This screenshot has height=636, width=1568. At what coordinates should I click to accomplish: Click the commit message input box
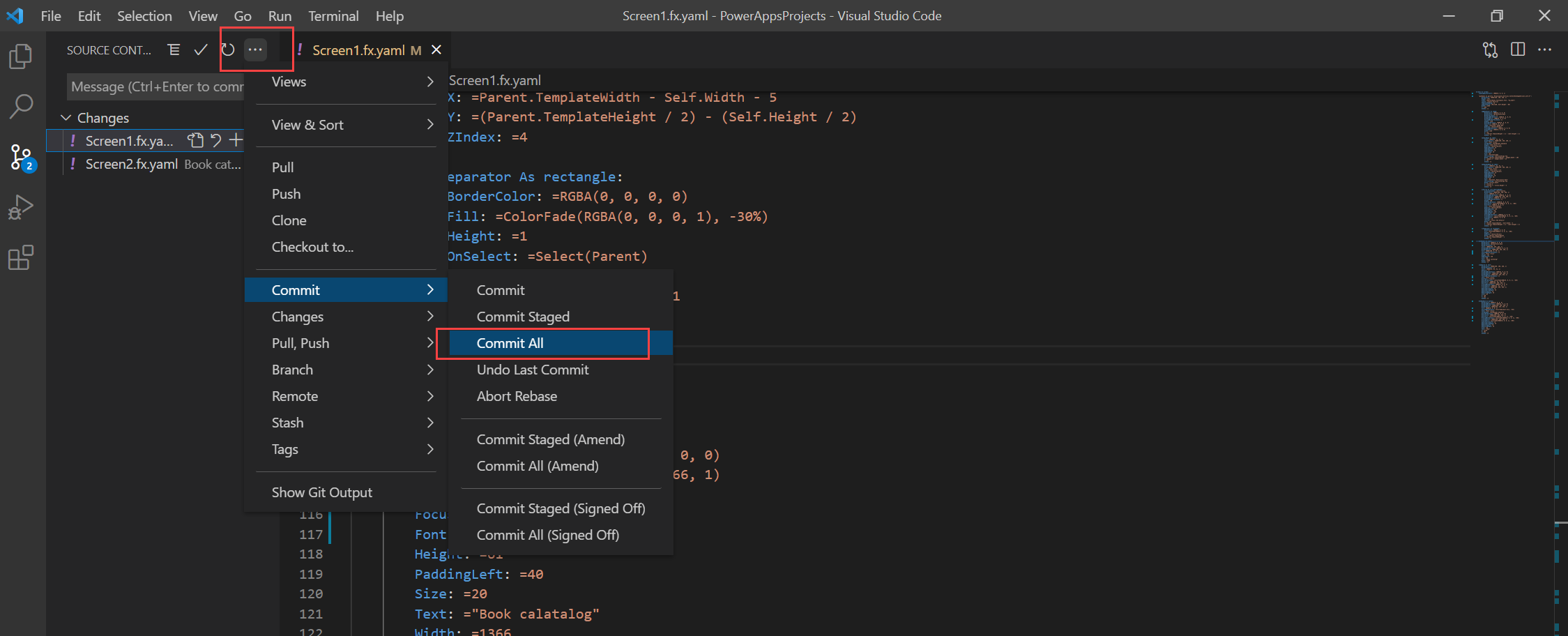coord(156,86)
